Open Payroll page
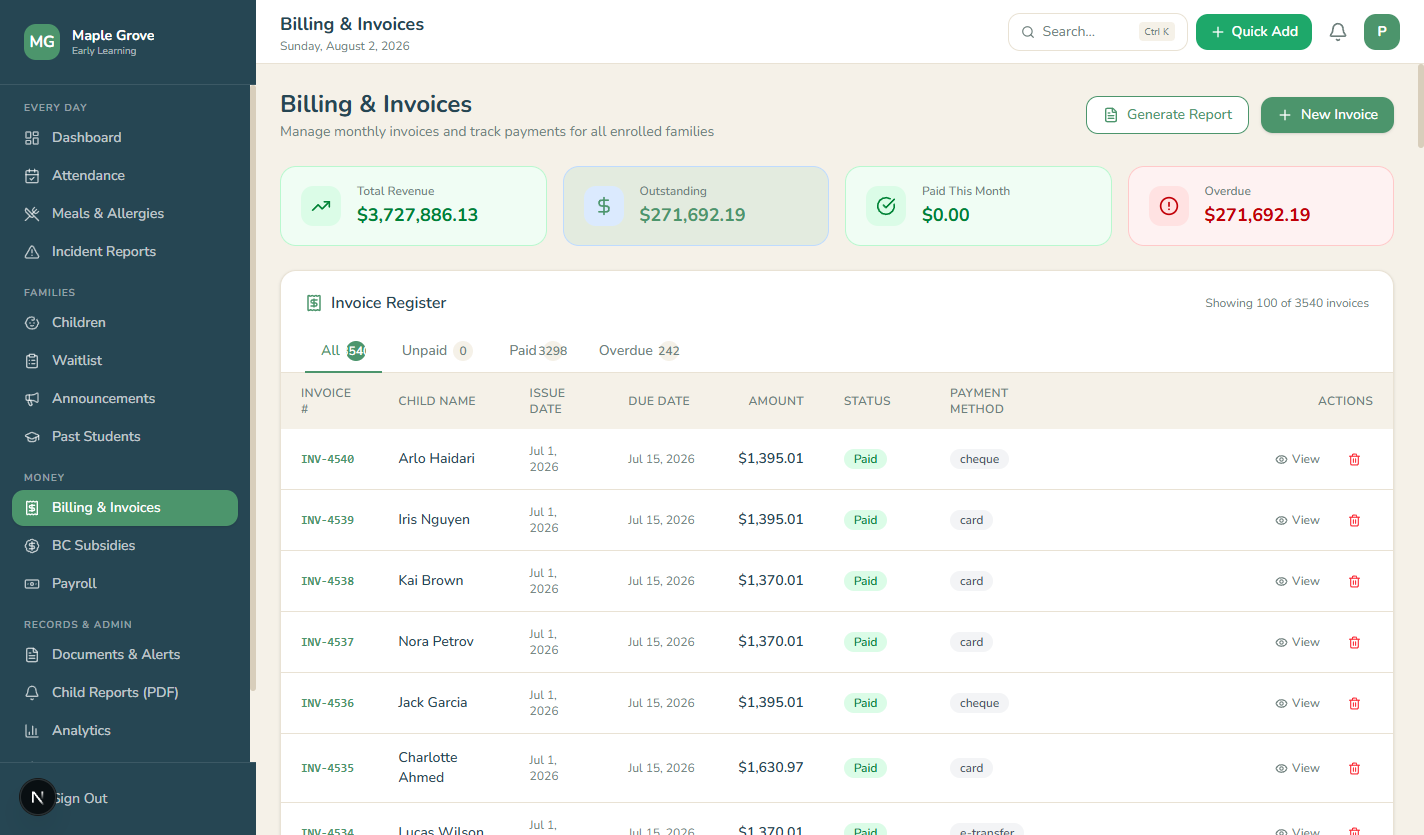This screenshot has width=1424, height=835. pos(125,584)
